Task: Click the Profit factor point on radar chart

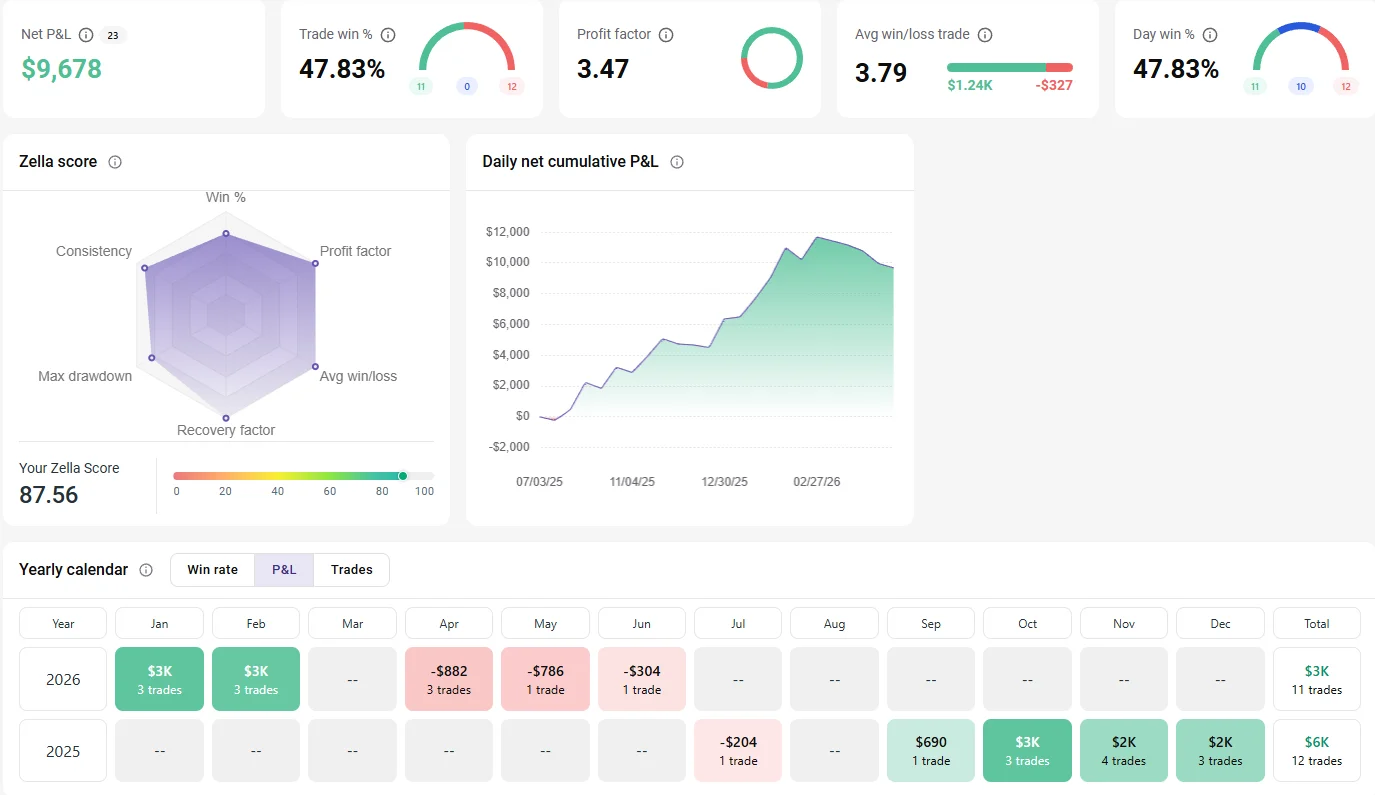Action: 315,264
